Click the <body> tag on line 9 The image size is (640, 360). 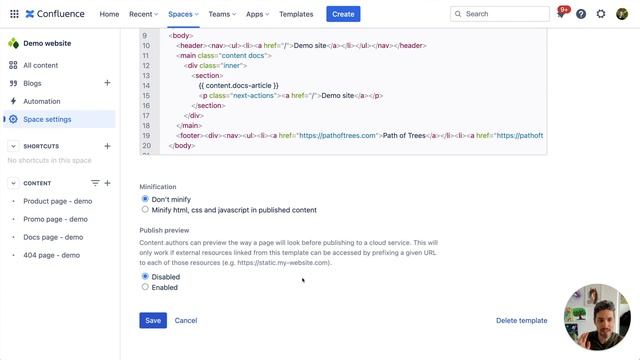[x=181, y=36]
